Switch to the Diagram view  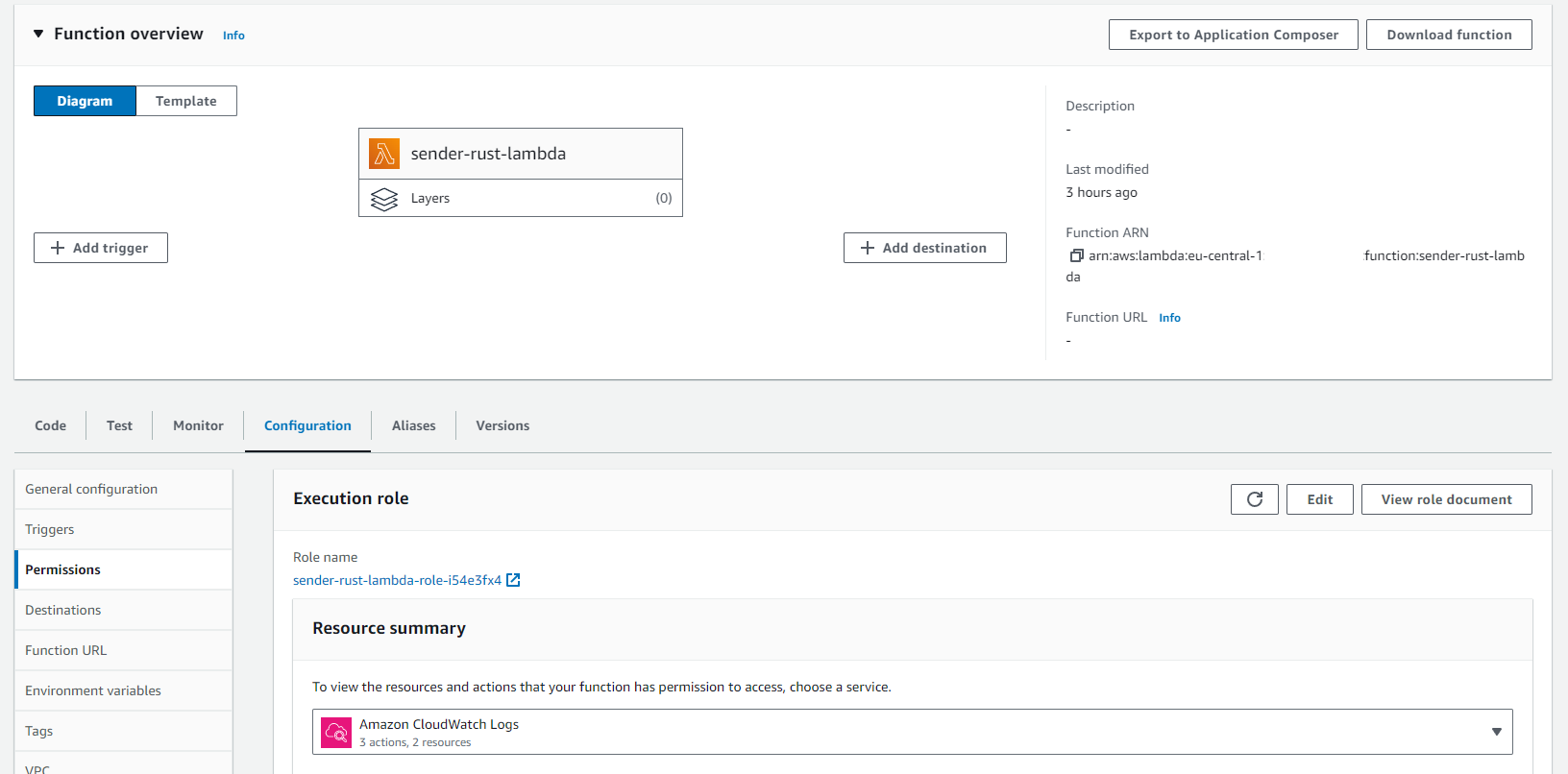(x=85, y=101)
